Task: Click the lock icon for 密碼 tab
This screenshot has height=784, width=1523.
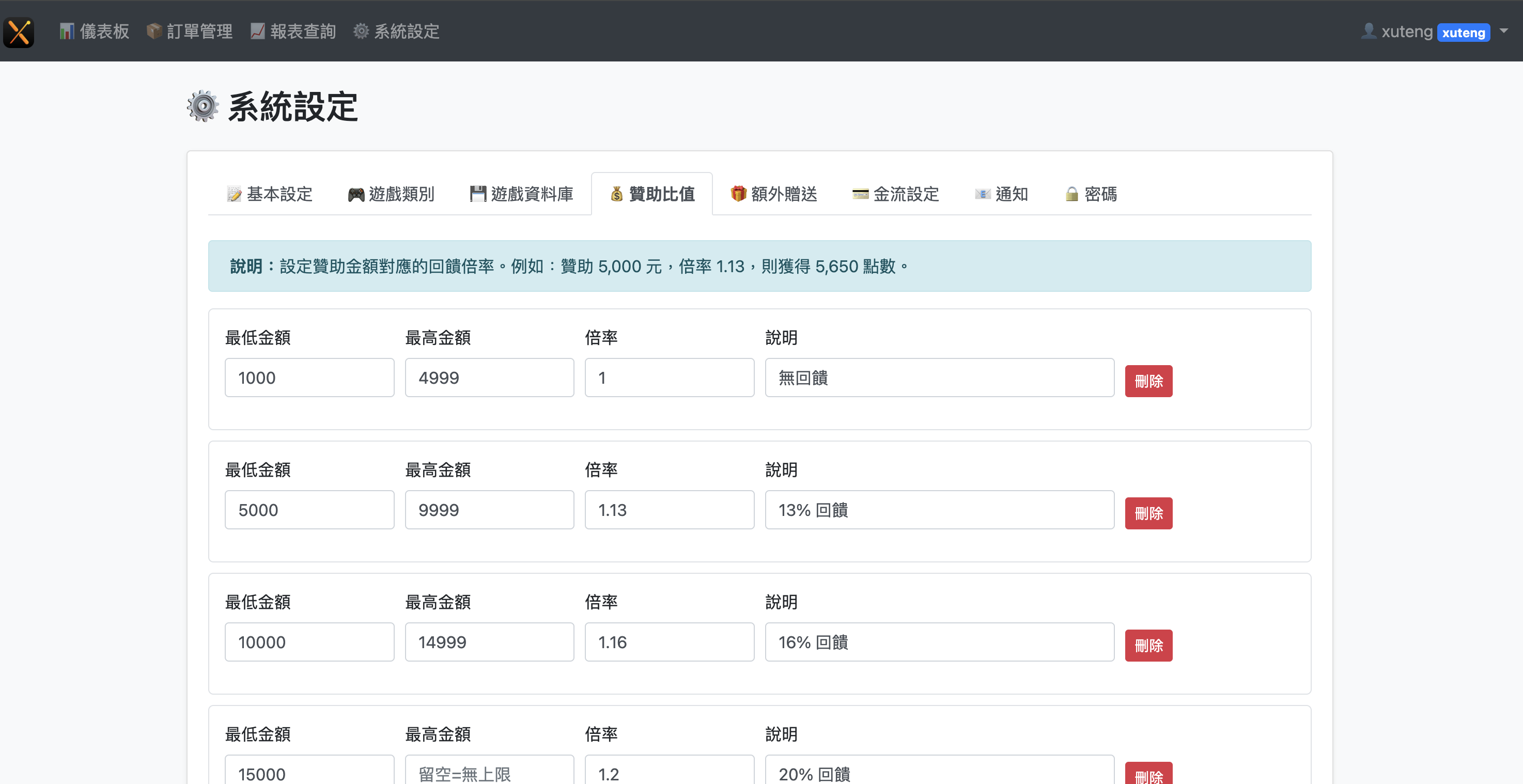Action: 1071,195
